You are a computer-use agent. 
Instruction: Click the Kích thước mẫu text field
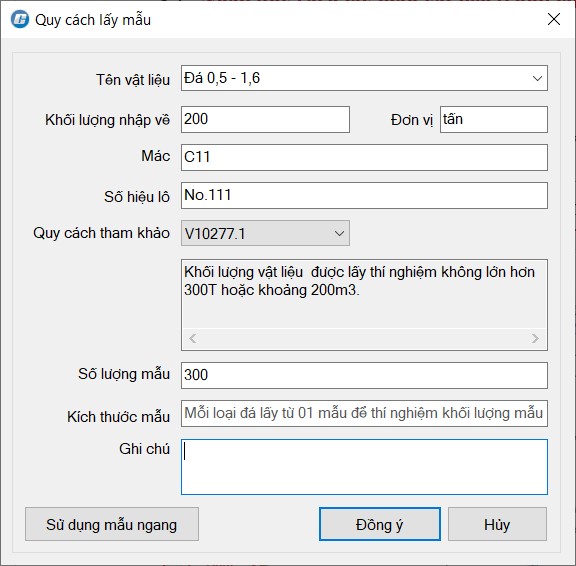(x=364, y=414)
